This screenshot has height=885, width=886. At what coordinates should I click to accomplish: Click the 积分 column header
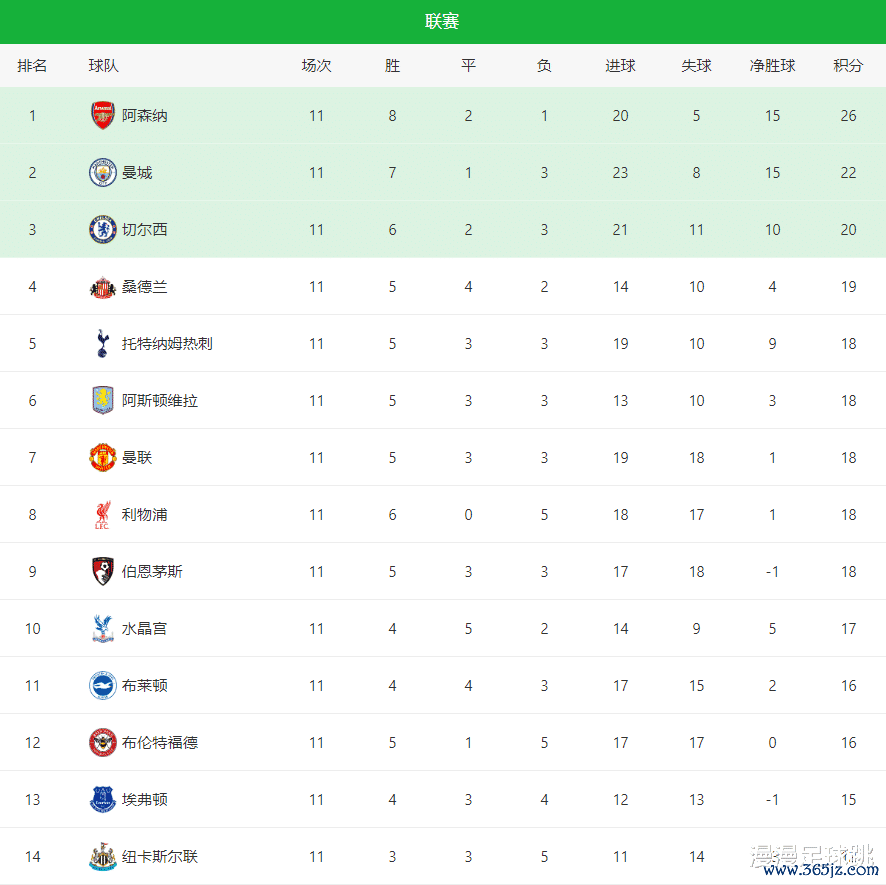[848, 66]
